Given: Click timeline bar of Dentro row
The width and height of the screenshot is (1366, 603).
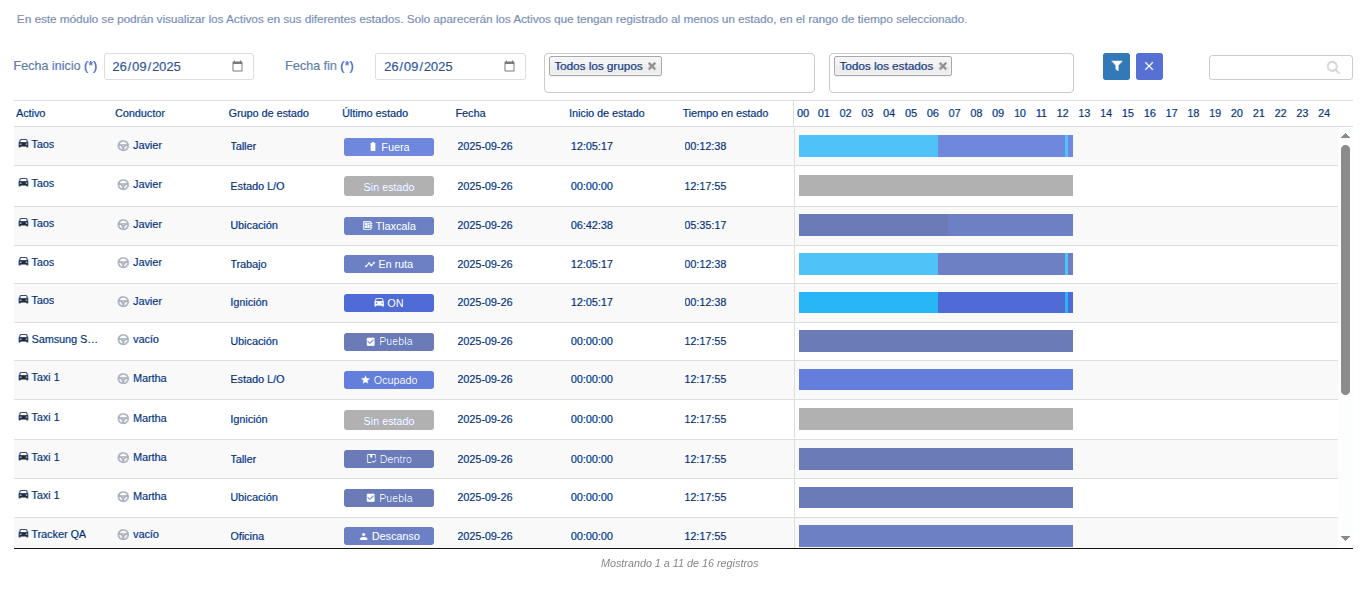Looking at the screenshot, I should [x=936, y=459].
